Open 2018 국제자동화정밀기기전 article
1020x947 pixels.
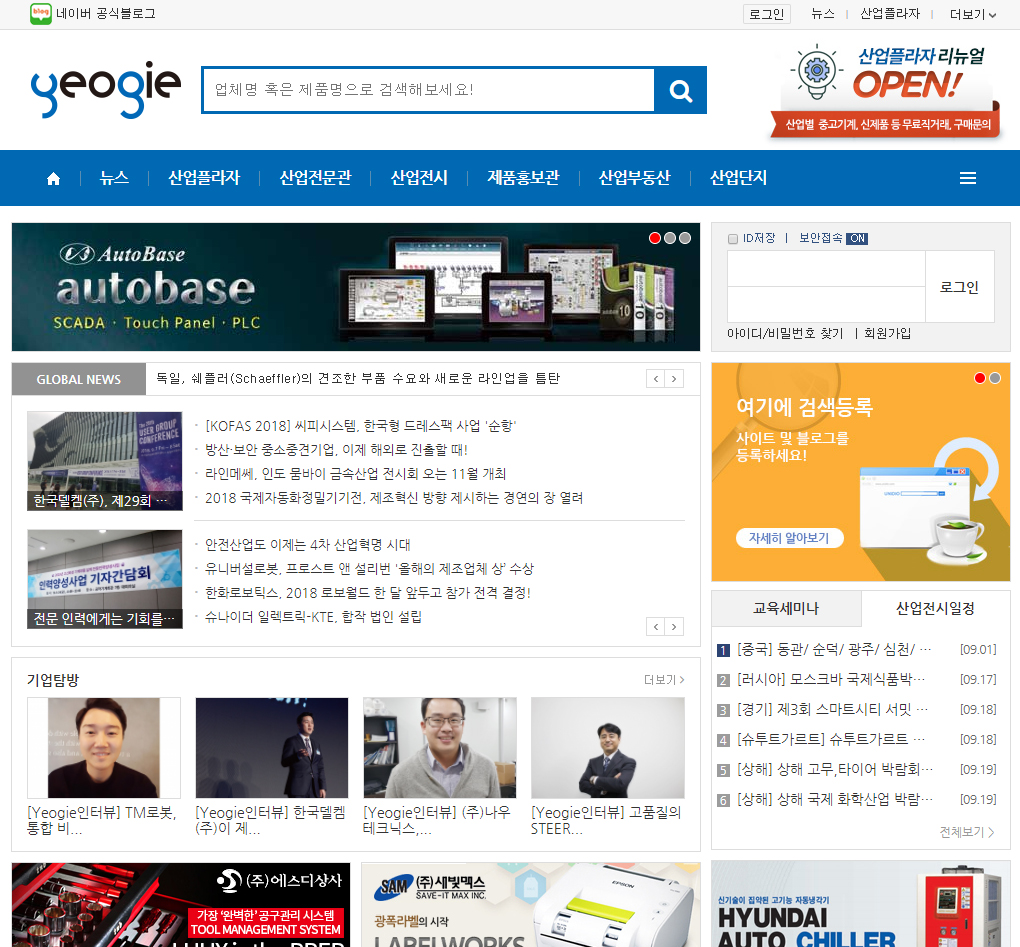pos(394,498)
